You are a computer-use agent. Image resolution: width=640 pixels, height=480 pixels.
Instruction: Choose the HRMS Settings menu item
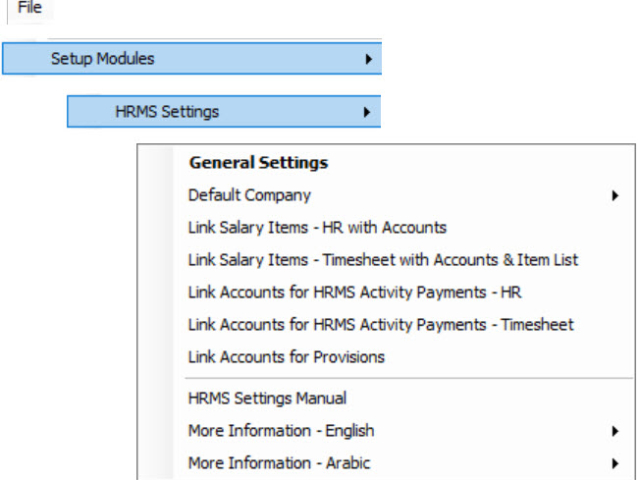coord(224,112)
